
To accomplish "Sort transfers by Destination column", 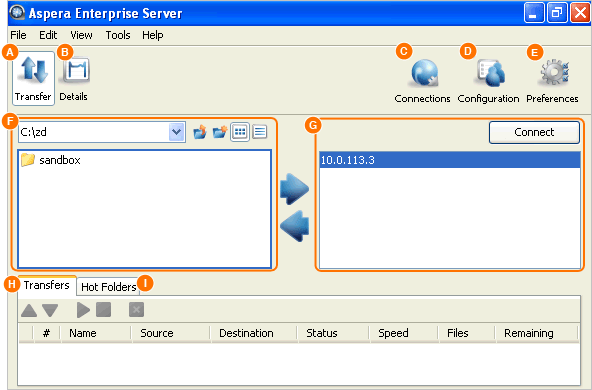I will [x=254, y=333].
